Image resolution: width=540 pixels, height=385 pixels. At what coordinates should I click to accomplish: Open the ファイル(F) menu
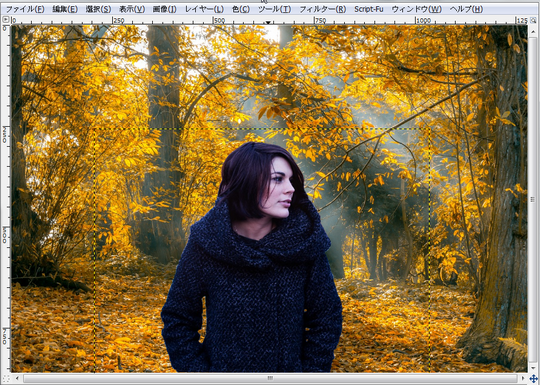tap(25, 9)
